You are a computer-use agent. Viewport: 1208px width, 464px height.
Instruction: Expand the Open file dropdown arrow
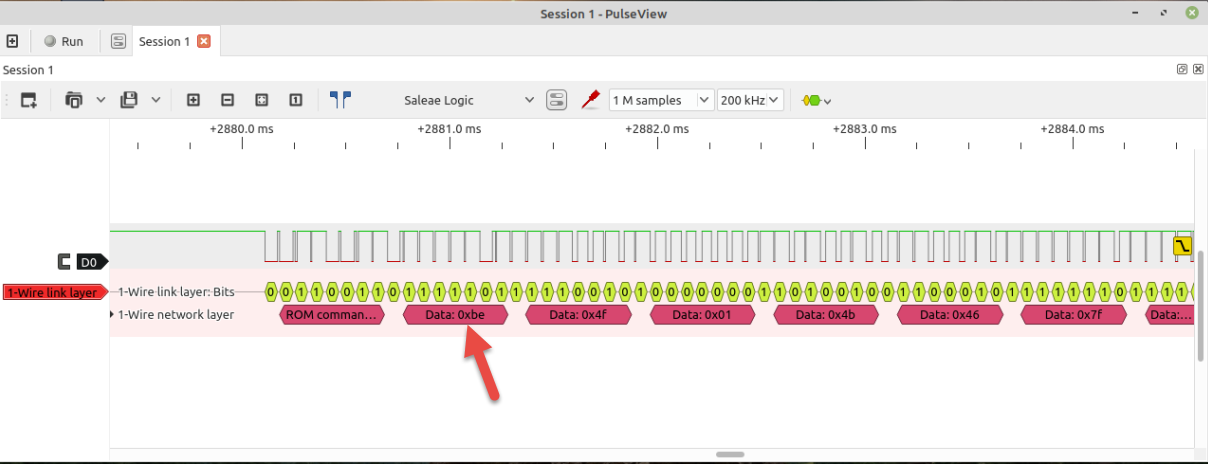[100, 100]
